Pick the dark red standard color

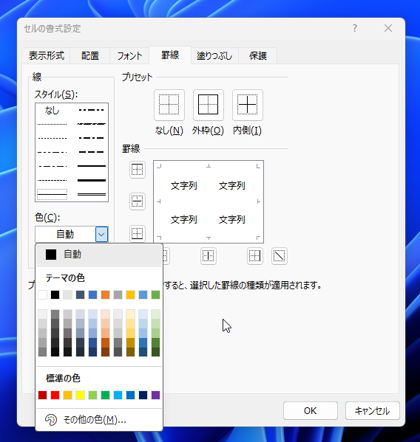click(42, 395)
